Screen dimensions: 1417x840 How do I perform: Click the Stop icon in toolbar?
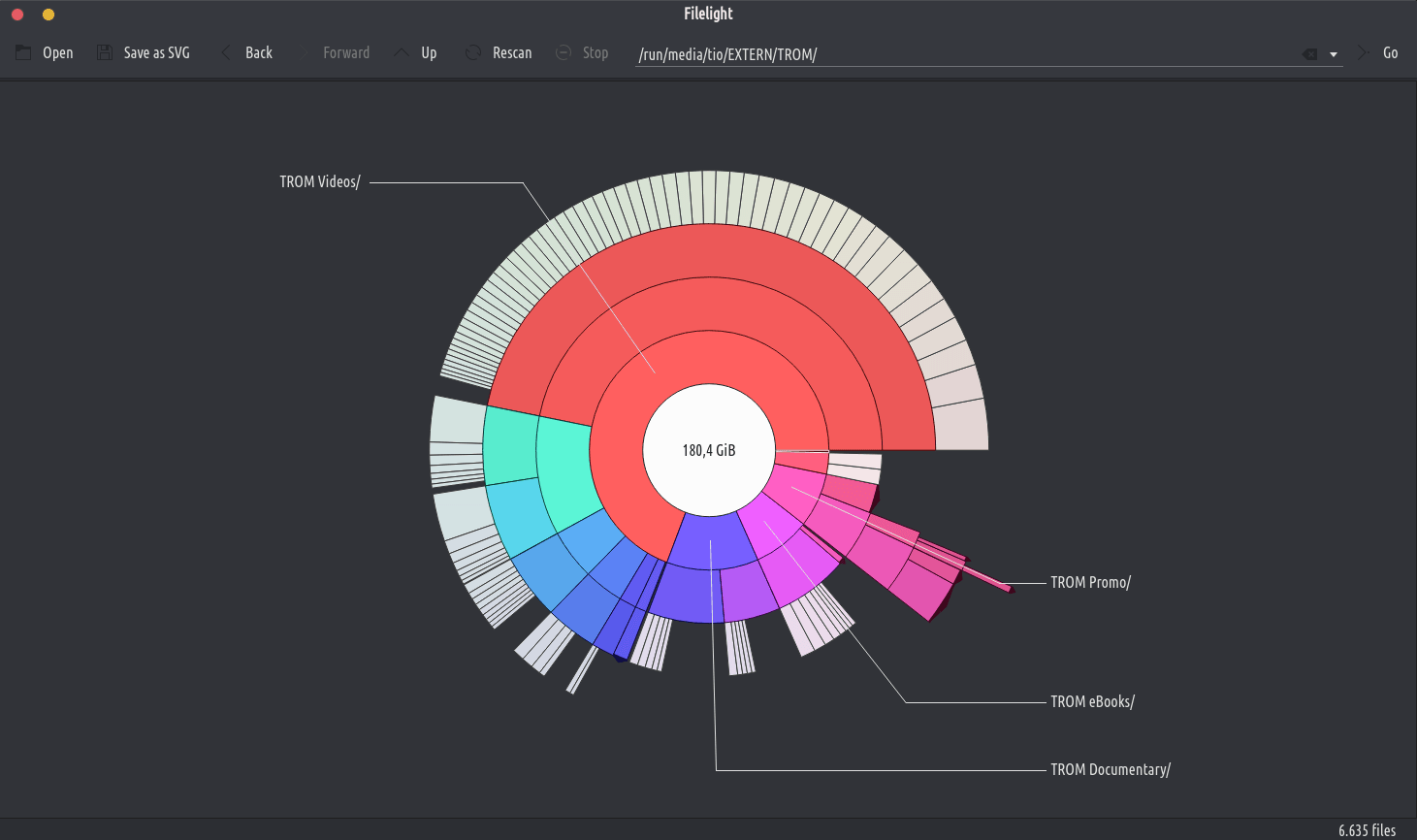click(564, 53)
